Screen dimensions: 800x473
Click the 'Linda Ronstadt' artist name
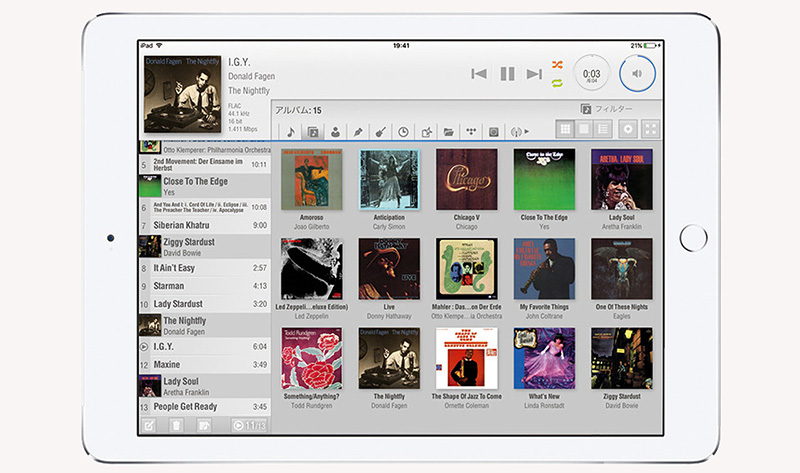(544, 406)
